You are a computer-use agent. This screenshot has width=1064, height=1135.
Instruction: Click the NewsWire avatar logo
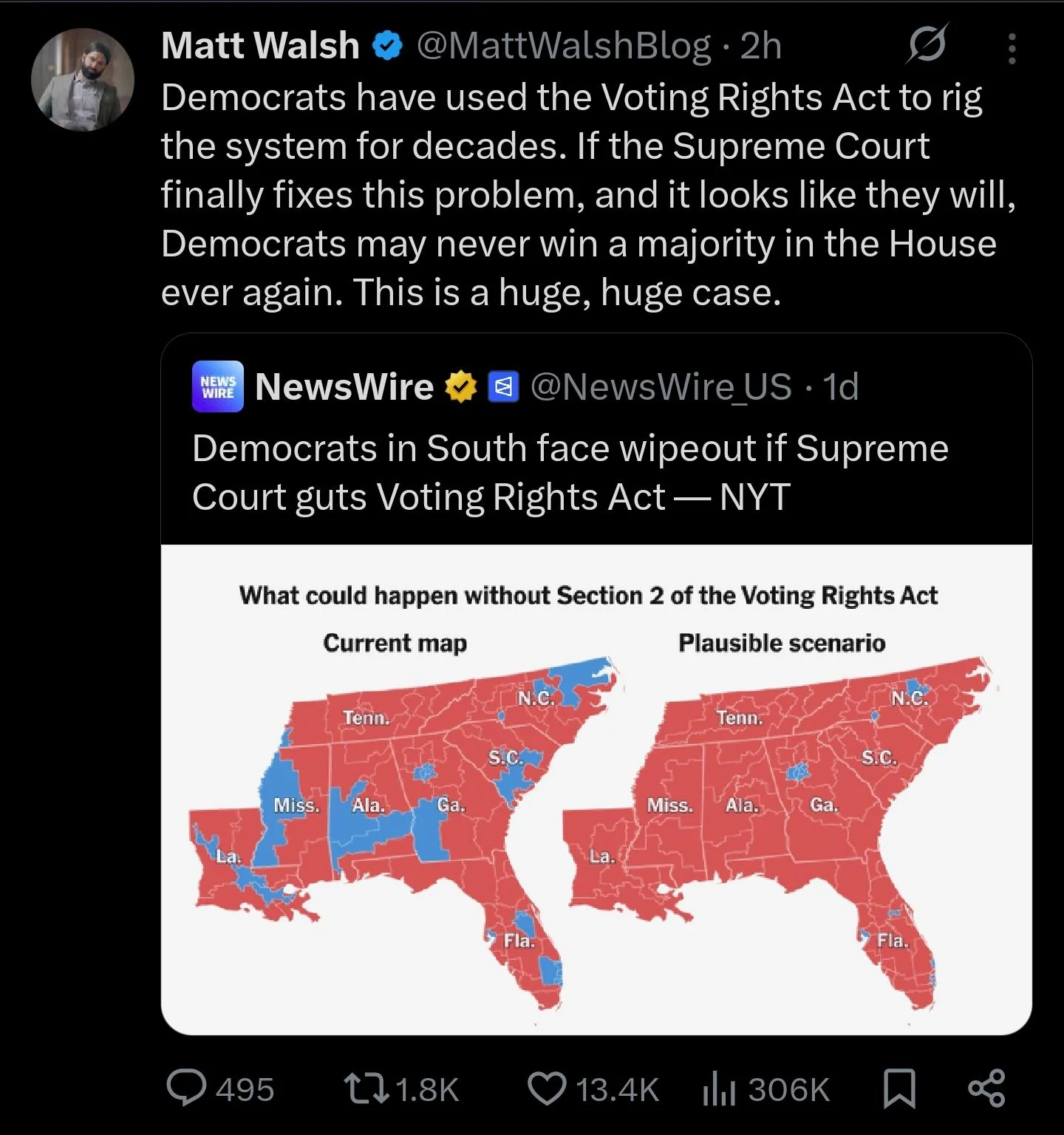point(218,386)
